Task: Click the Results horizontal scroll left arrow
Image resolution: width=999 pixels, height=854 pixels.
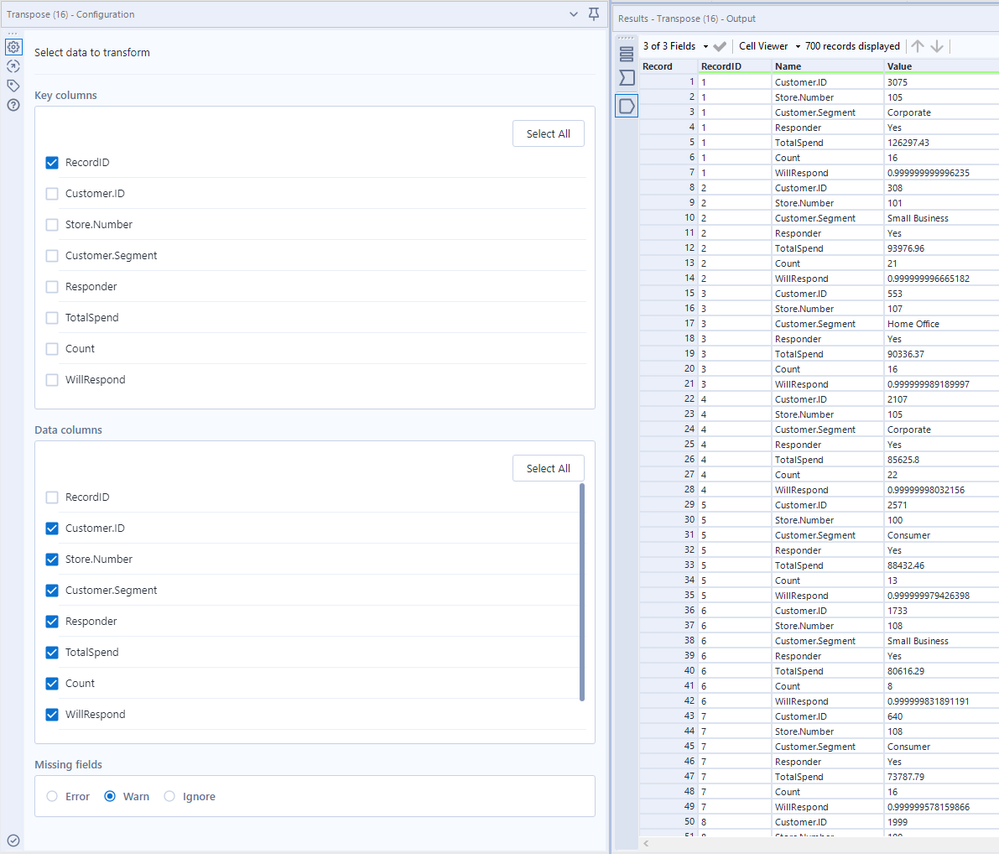Action: click(646, 843)
